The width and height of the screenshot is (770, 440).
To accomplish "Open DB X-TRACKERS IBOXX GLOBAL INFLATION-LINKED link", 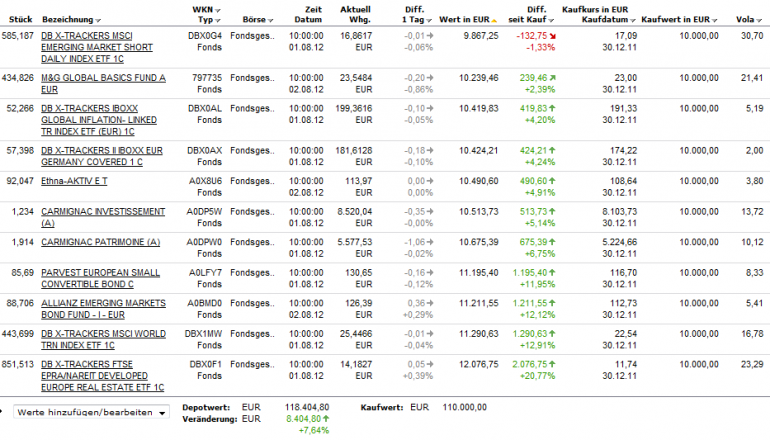I will [x=99, y=120].
